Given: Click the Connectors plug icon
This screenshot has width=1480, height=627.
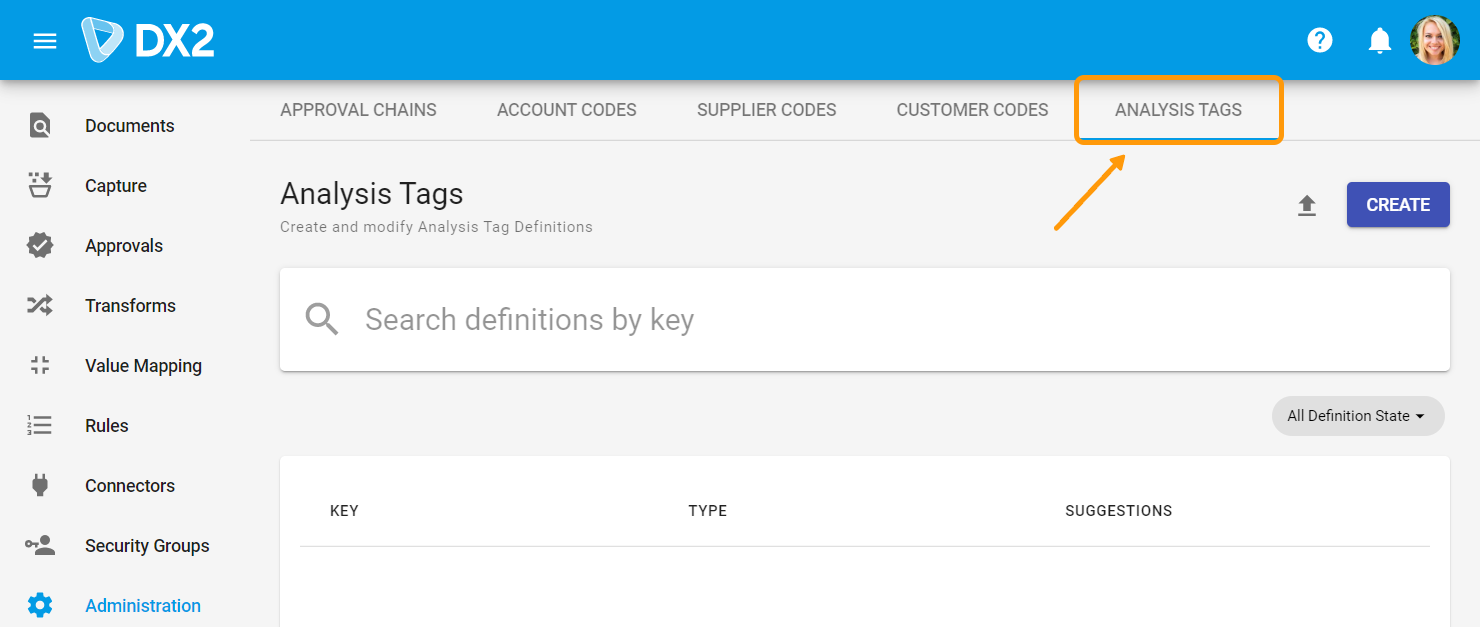Looking at the screenshot, I should (x=39, y=485).
